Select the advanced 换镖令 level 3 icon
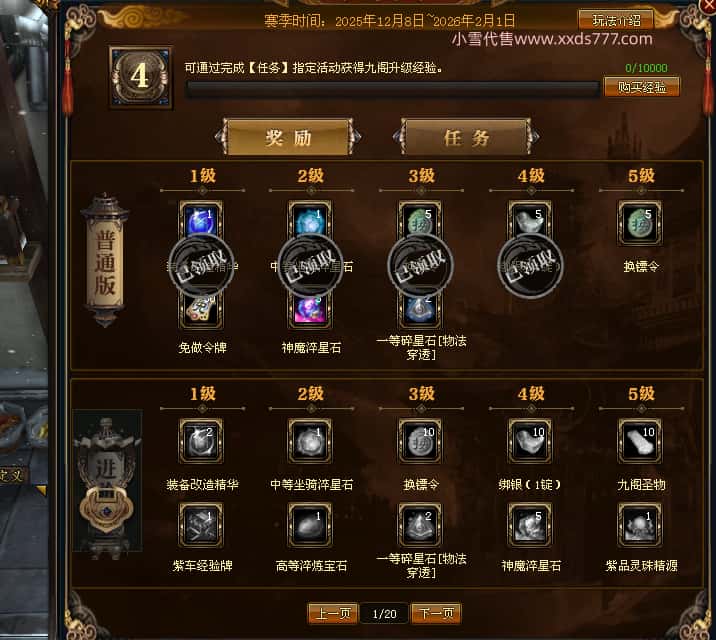 [x=420, y=441]
